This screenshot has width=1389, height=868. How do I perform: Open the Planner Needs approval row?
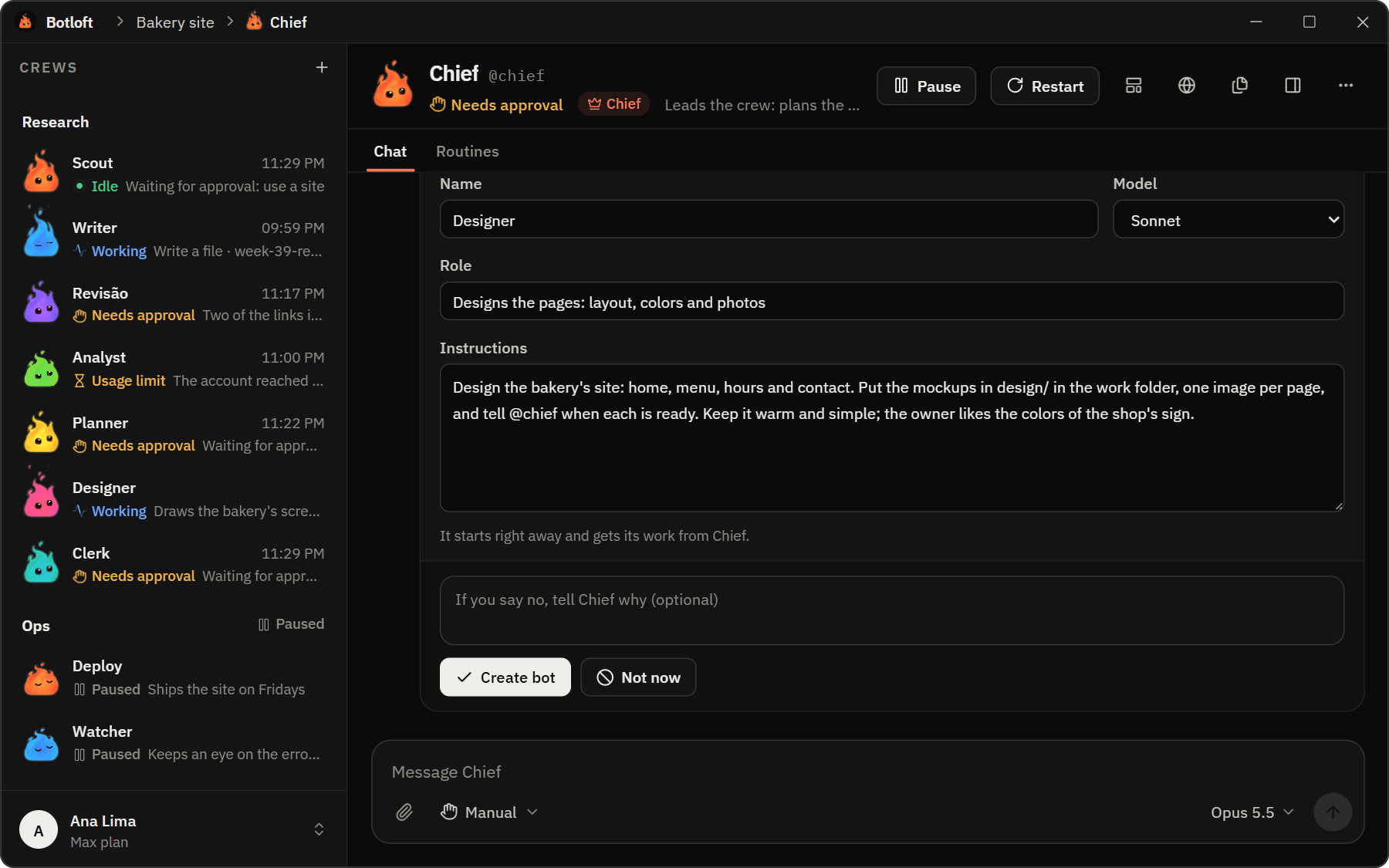click(x=174, y=434)
